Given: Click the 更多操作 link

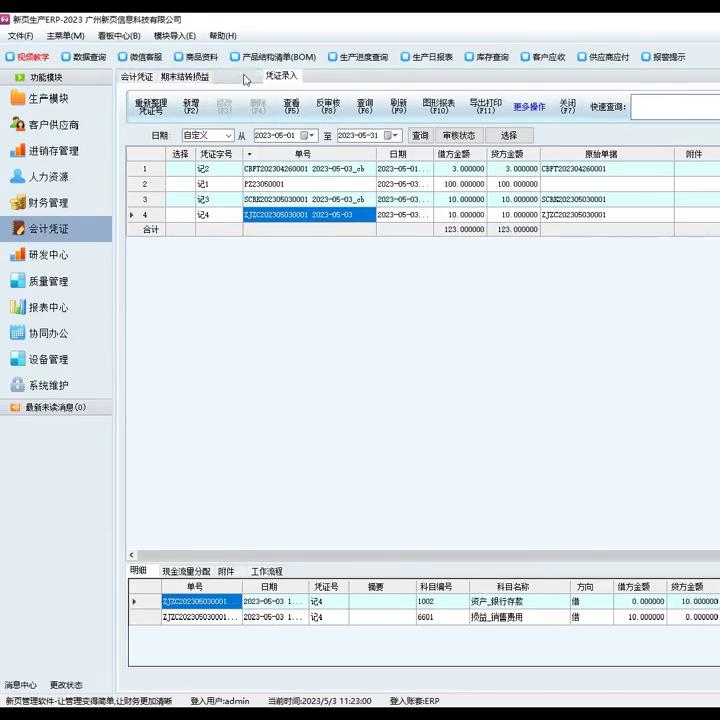Looking at the screenshot, I should point(529,107).
